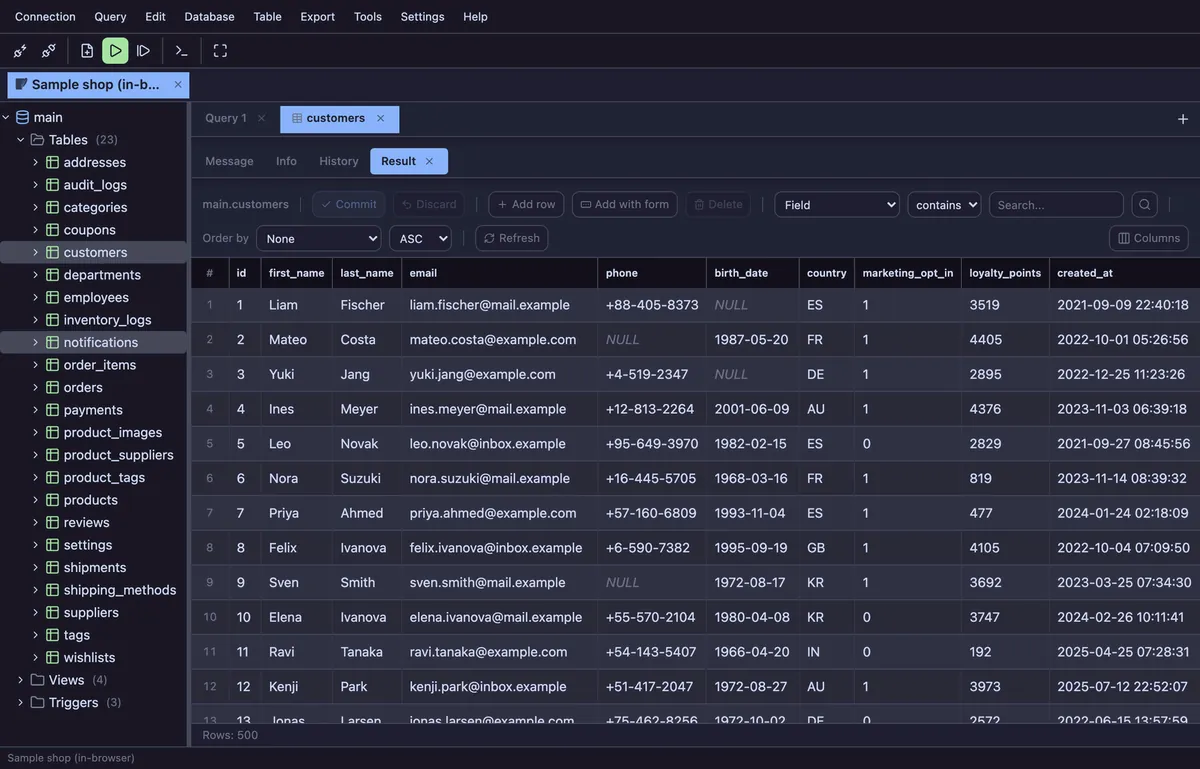Open the Field filter dropdown
The width and height of the screenshot is (1200, 769).
tap(837, 205)
